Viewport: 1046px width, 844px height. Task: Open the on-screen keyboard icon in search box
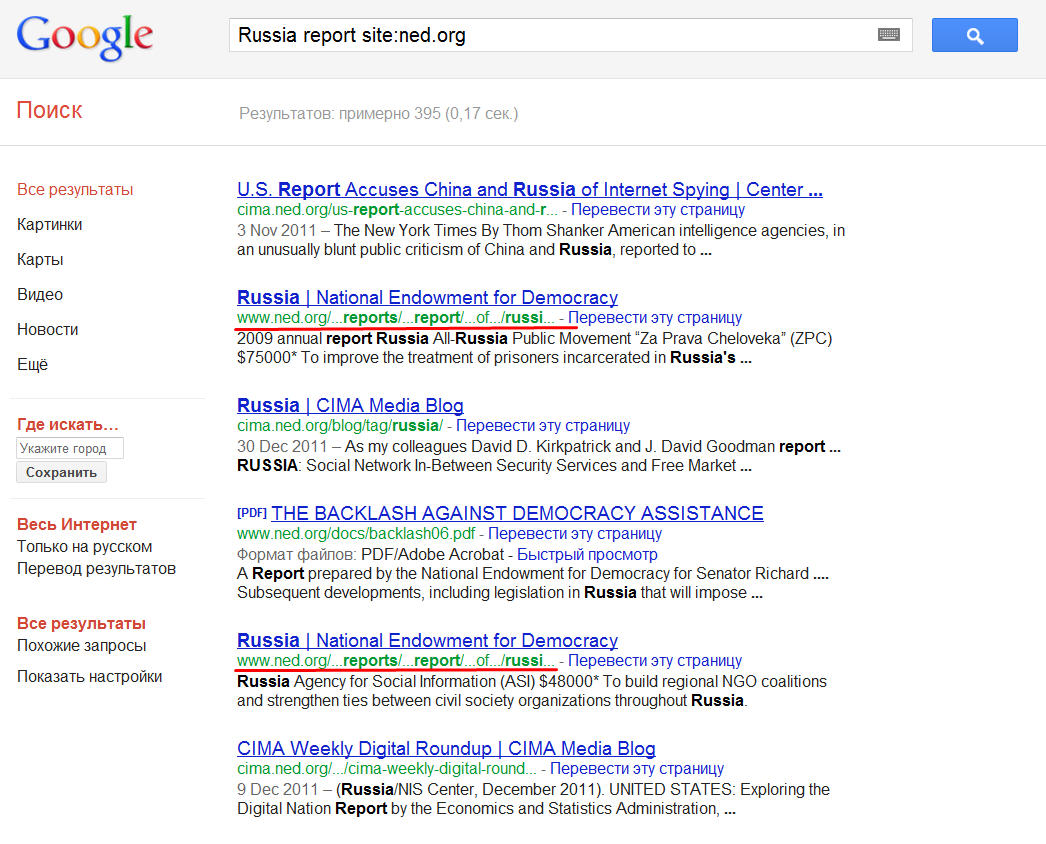889,35
